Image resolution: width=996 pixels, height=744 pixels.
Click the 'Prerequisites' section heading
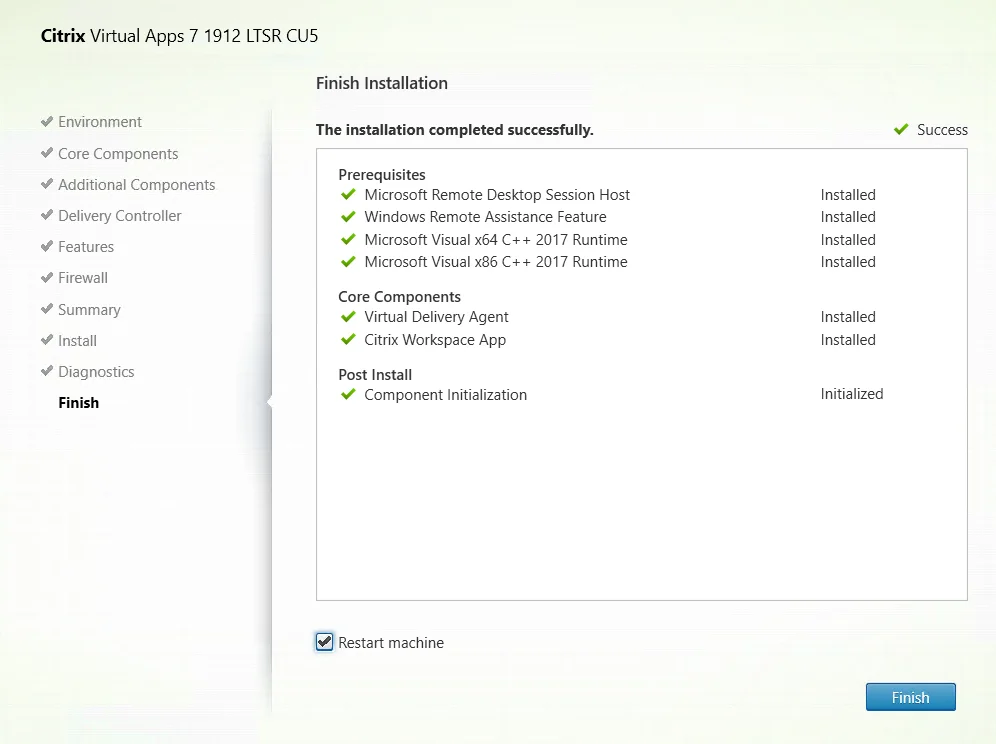(382, 175)
